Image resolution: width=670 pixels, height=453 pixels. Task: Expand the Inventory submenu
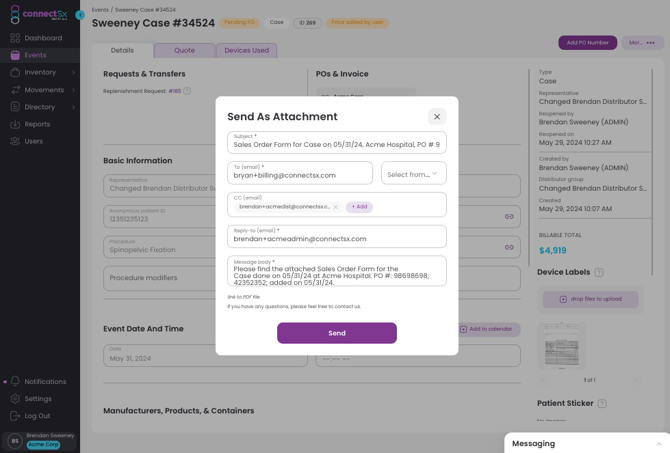73,72
